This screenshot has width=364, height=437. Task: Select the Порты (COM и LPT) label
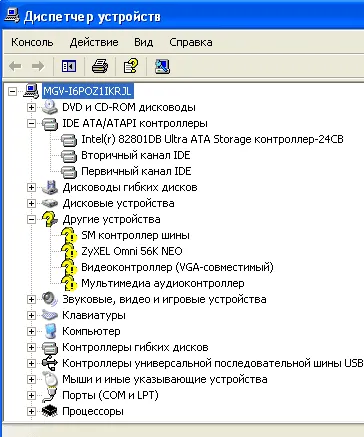coord(110,395)
